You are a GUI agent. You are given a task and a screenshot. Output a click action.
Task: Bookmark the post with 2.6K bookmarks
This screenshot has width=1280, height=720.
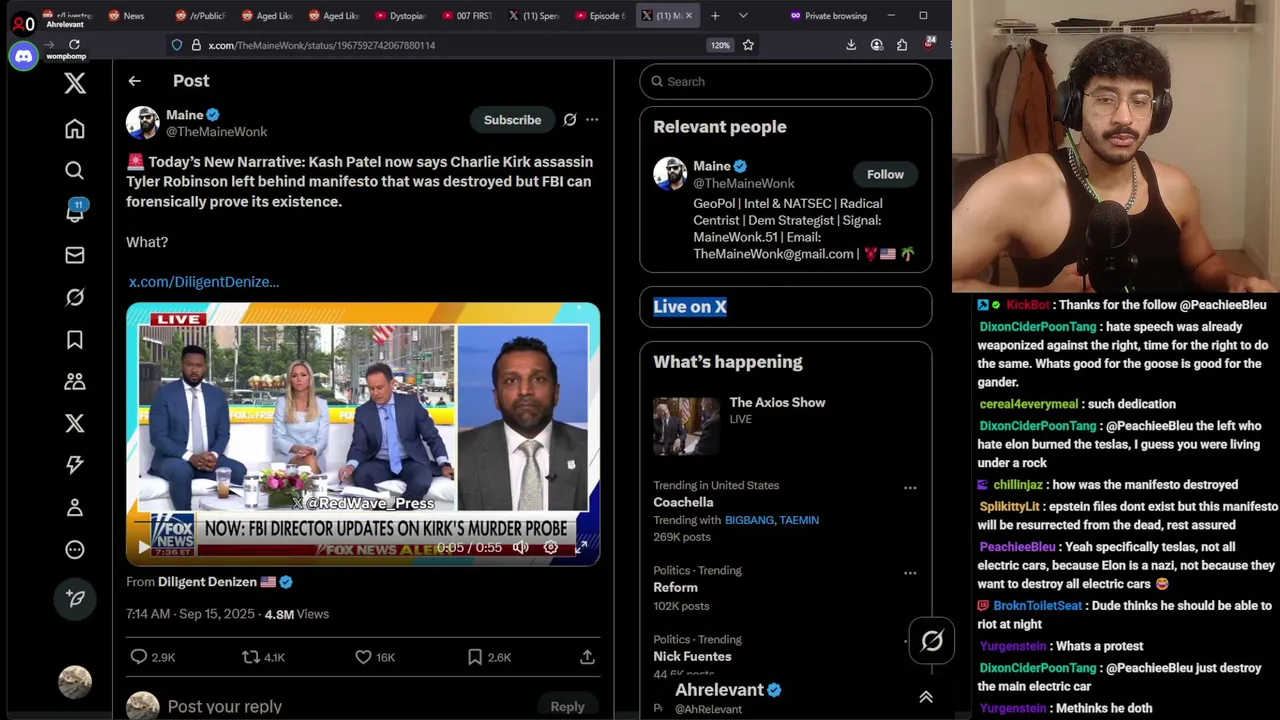(490, 657)
